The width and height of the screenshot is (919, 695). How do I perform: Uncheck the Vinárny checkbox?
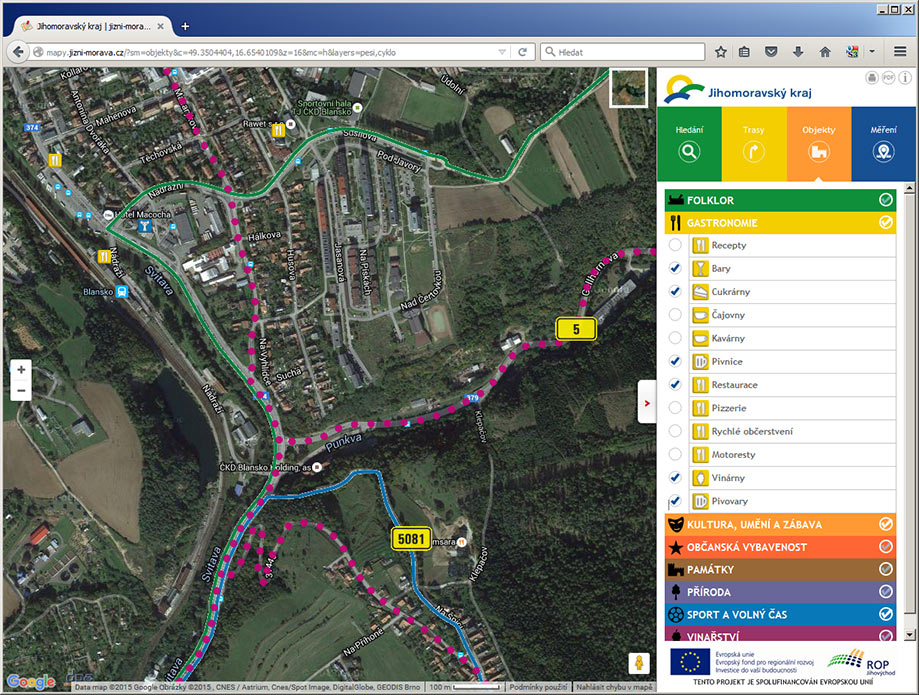(675, 478)
